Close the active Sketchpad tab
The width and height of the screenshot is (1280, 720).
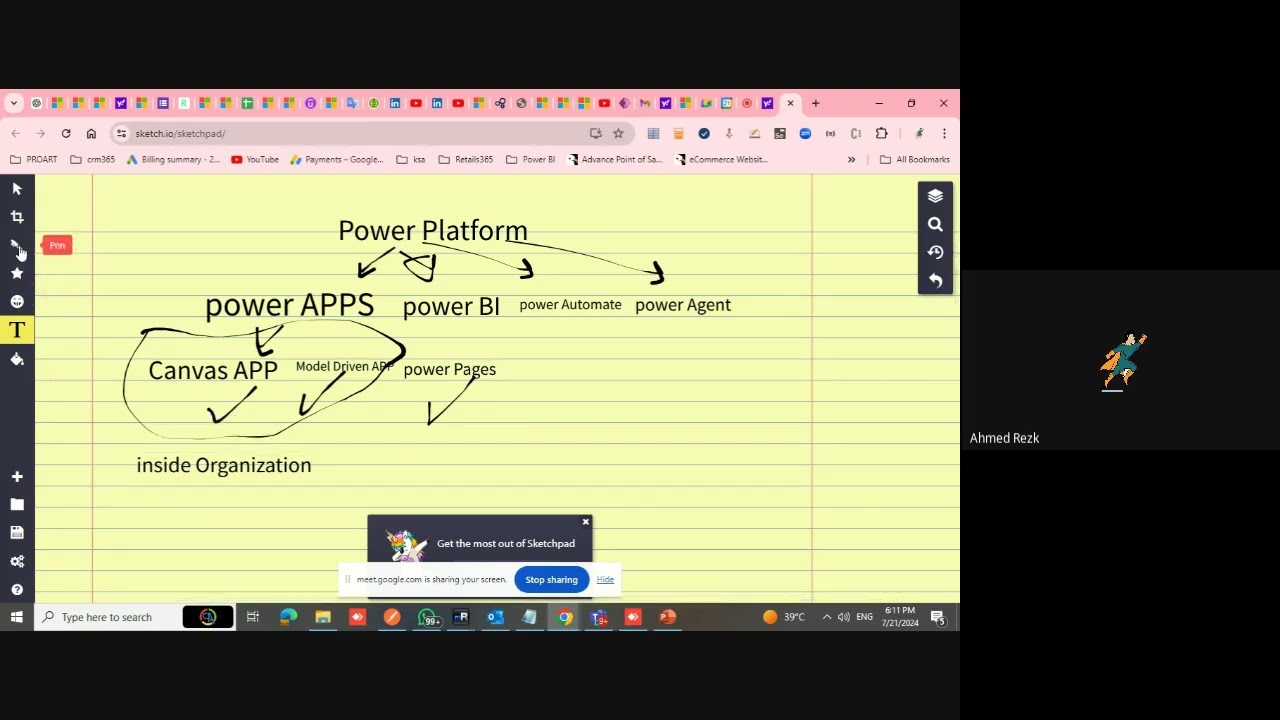790,103
